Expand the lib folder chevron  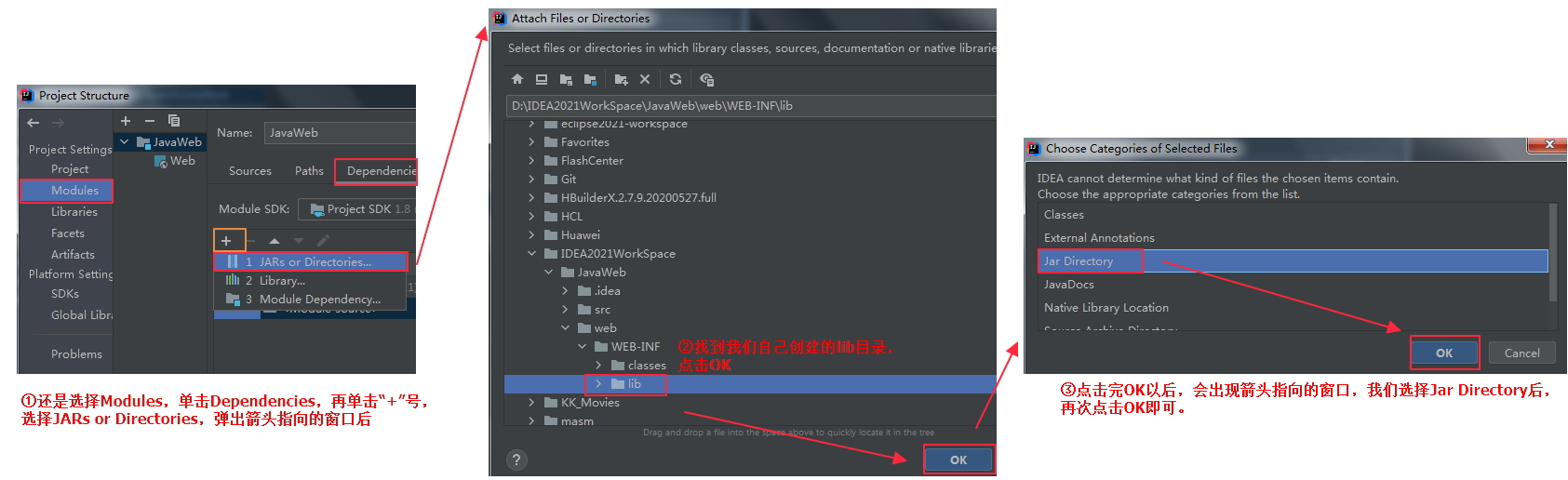coord(598,384)
